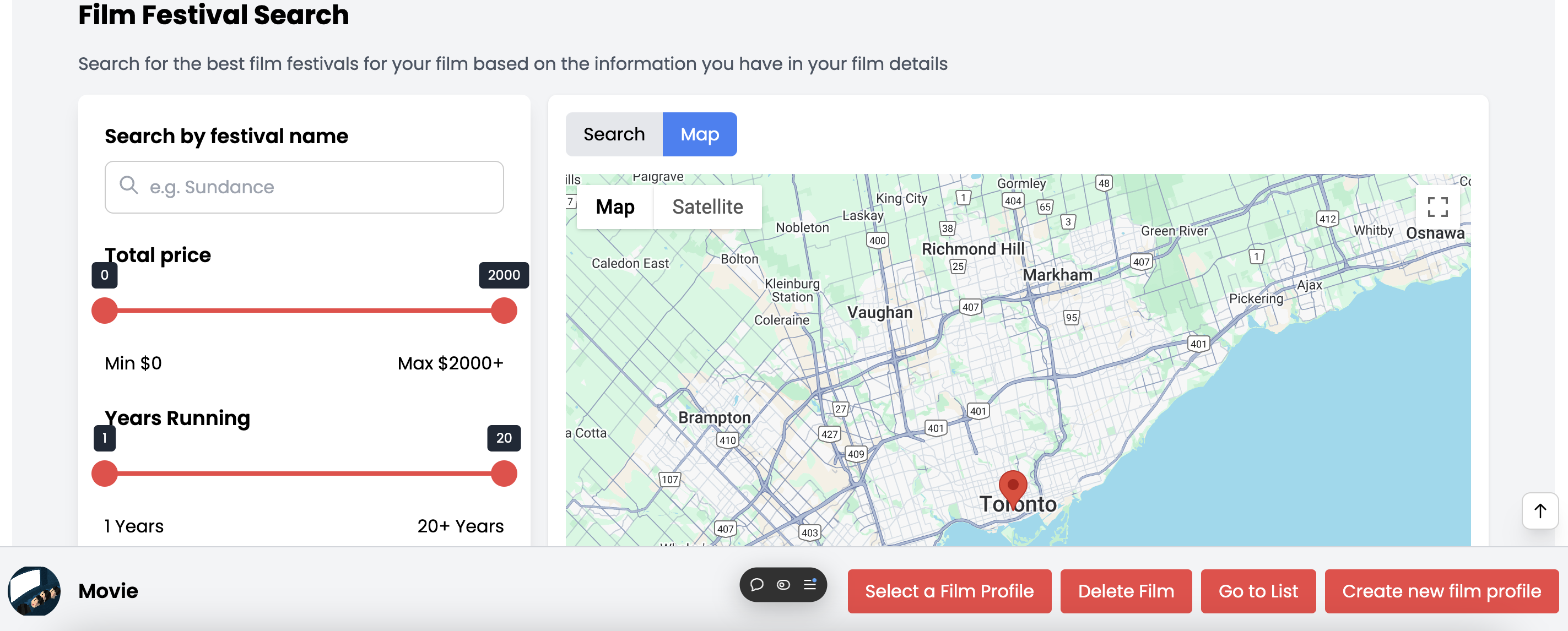Click the route 27 shield on map
The image size is (1568, 631).
(x=840, y=409)
